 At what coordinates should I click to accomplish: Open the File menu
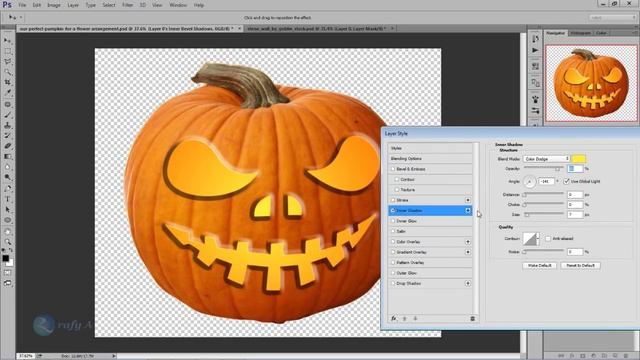coord(22,5)
